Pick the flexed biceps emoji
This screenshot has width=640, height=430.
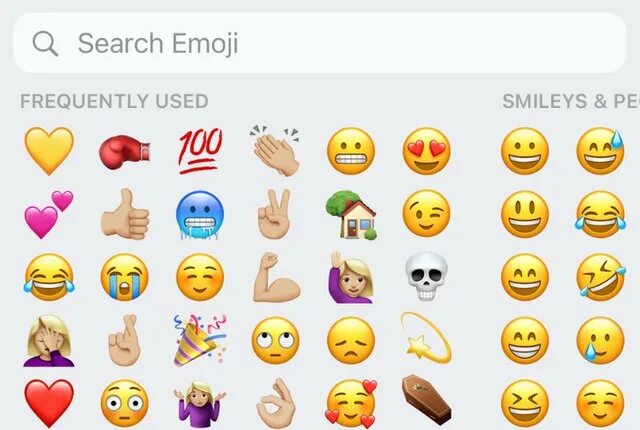pyautogui.click(x=276, y=277)
